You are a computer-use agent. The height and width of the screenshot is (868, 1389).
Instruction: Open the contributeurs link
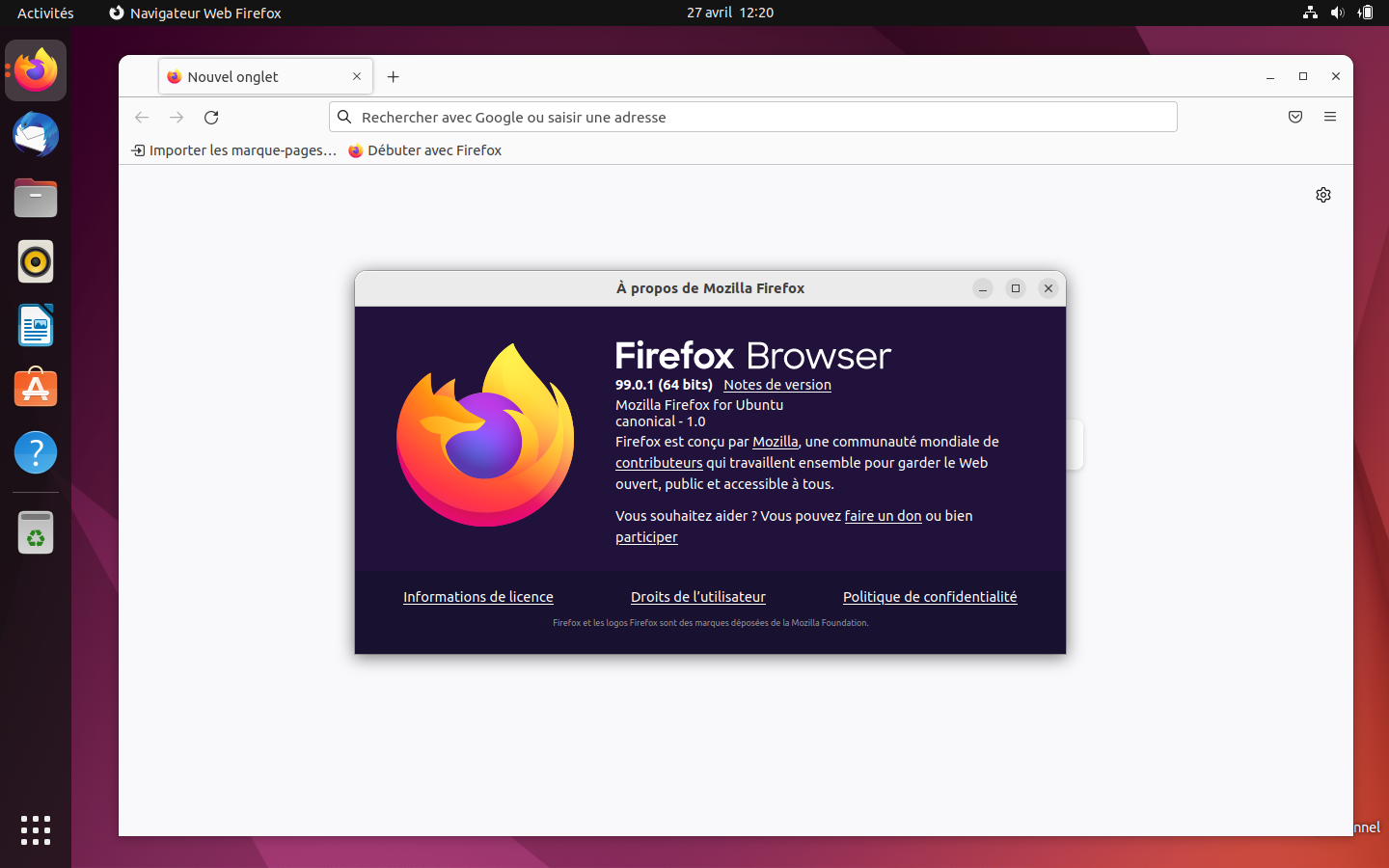pos(659,463)
